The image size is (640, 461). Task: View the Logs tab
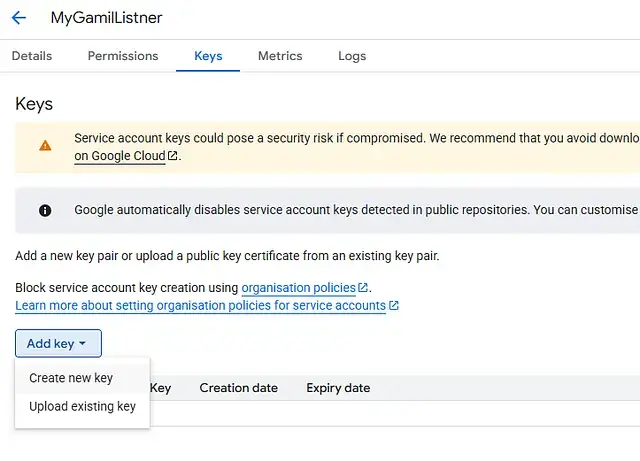pyautogui.click(x=352, y=56)
